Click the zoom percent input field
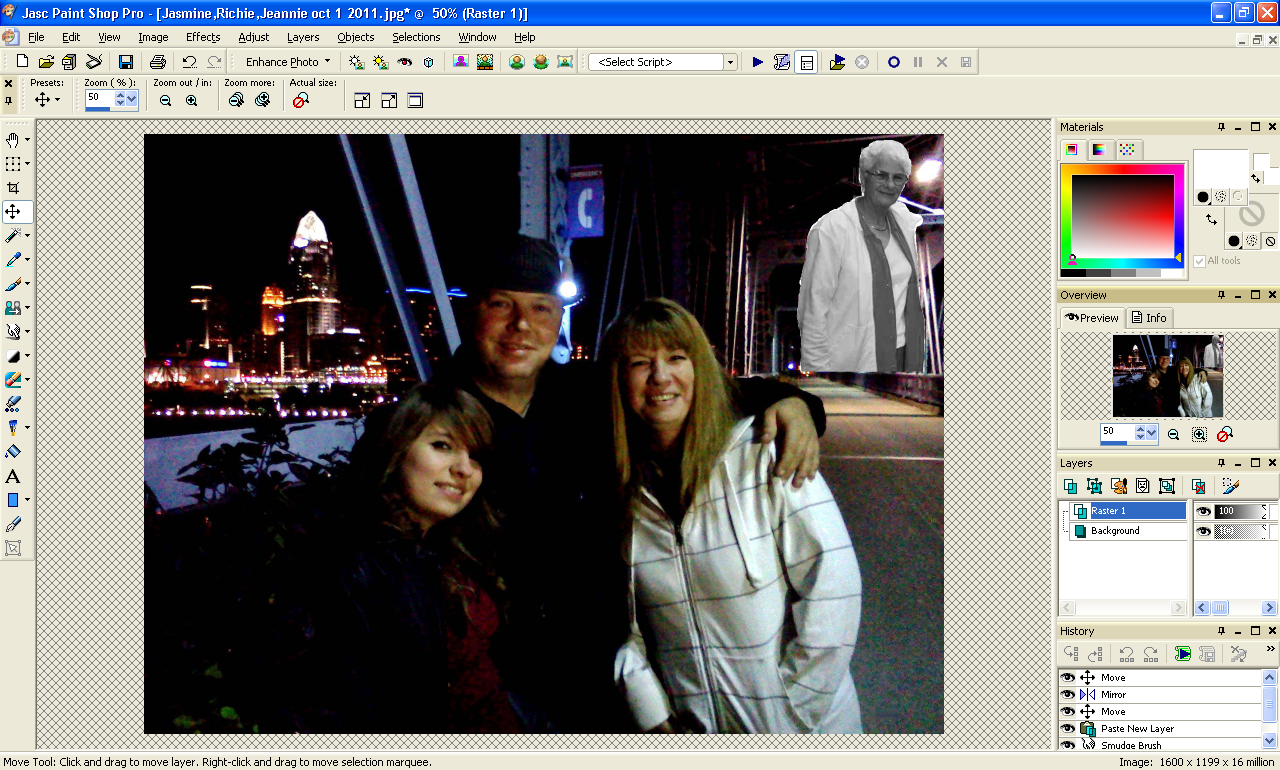This screenshot has width=1280, height=770. [x=99, y=98]
